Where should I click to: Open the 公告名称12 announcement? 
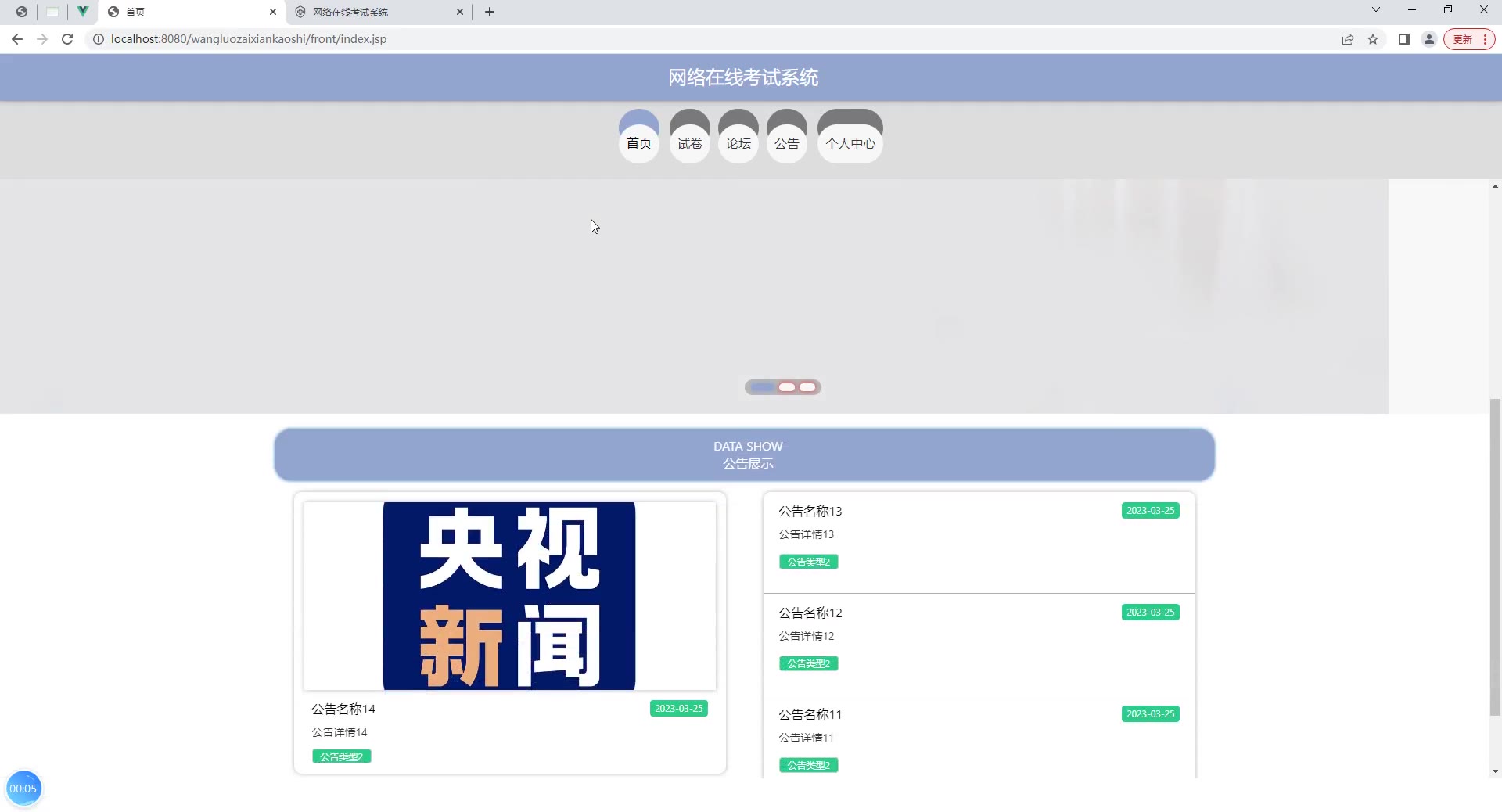(810, 613)
